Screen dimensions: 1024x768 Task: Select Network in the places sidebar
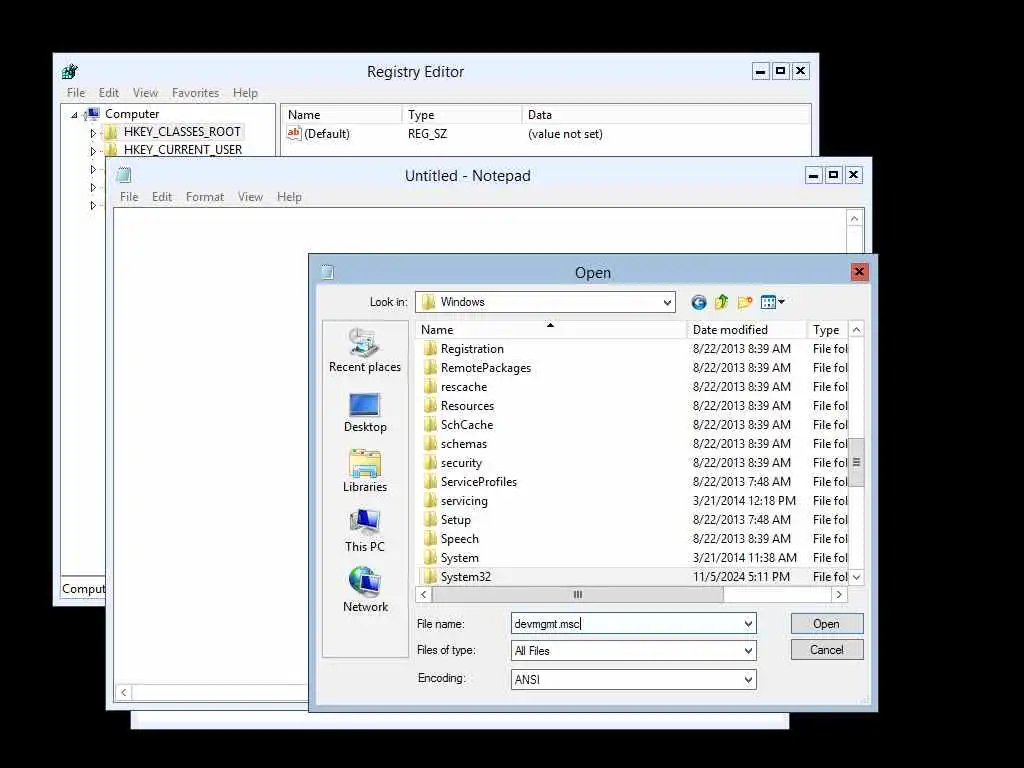365,590
